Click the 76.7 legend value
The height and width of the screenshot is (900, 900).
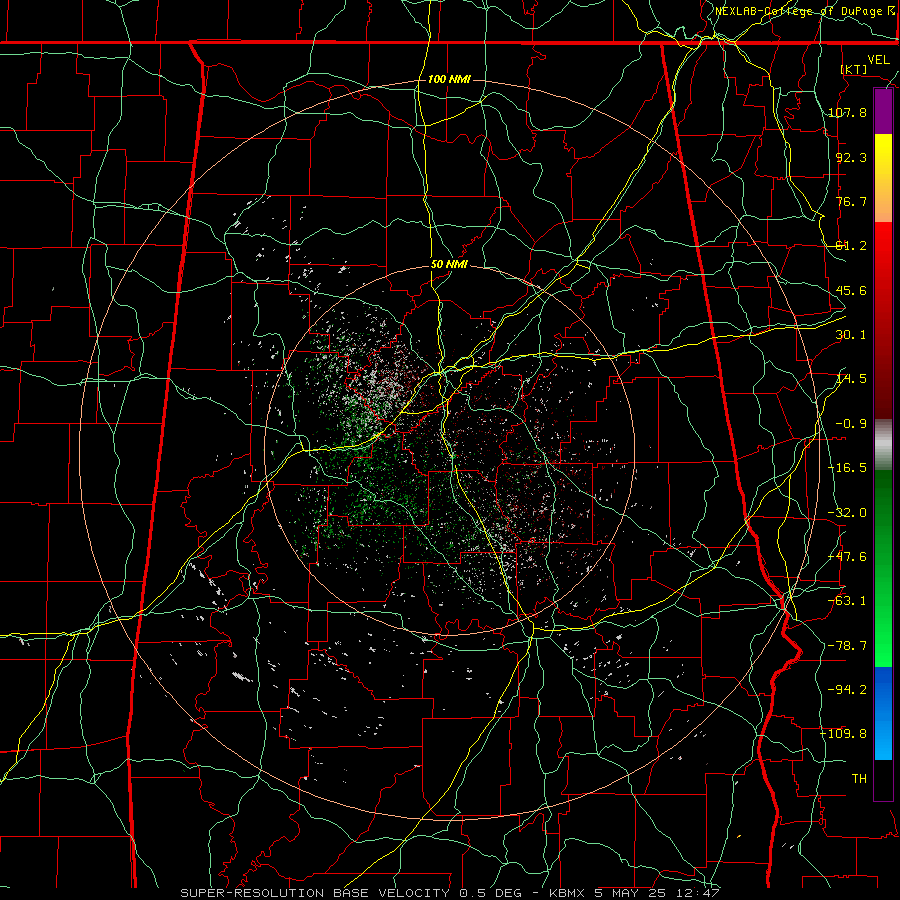(x=851, y=201)
